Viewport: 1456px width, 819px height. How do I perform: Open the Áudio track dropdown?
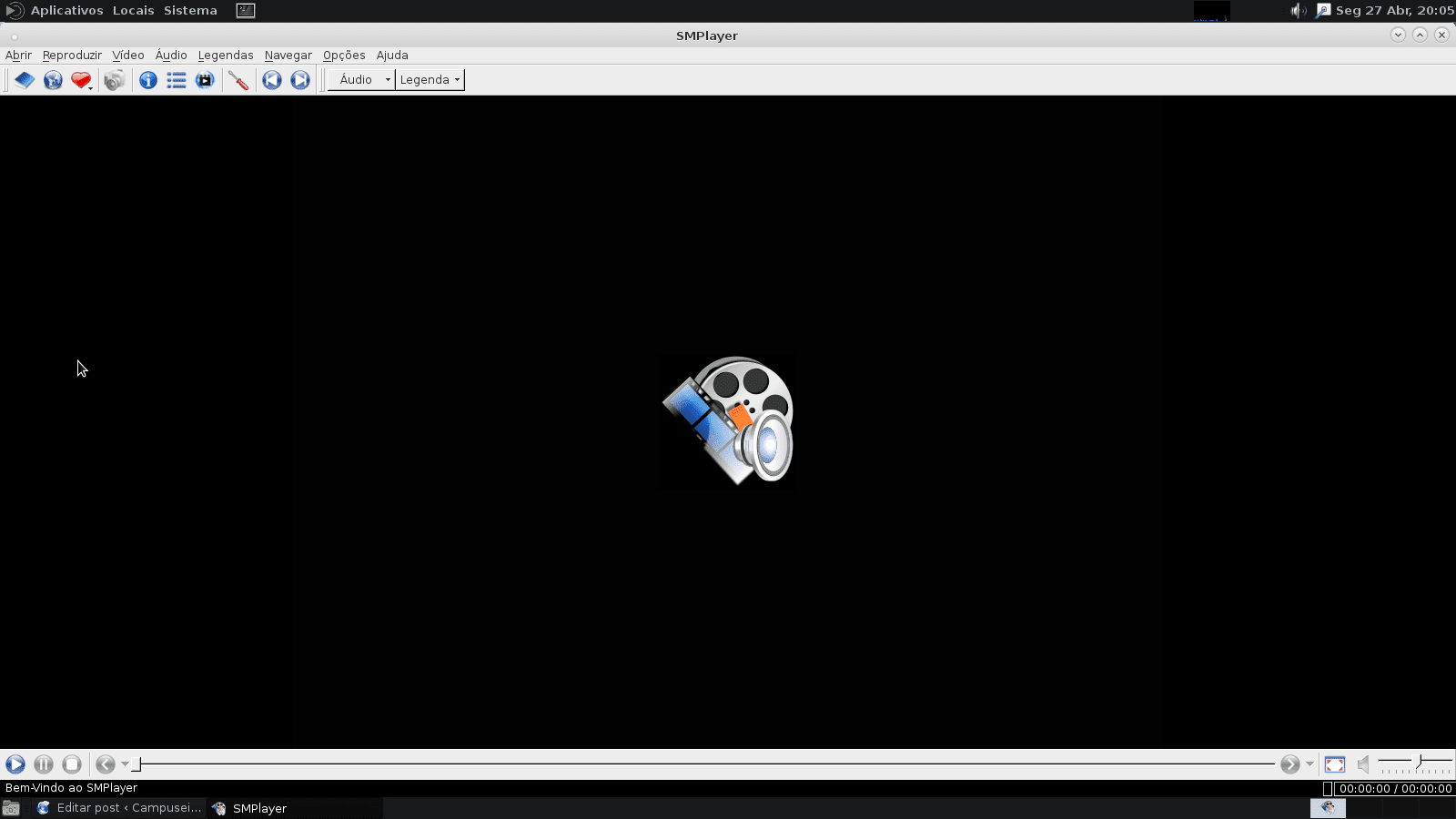pos(361,80)
